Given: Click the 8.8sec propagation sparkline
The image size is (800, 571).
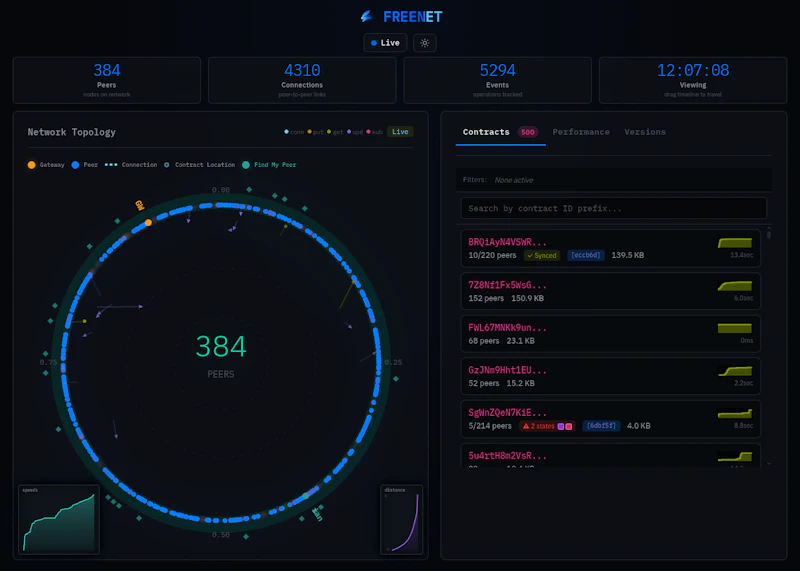Looking at the screenshot, I should [x=735, y=414].
